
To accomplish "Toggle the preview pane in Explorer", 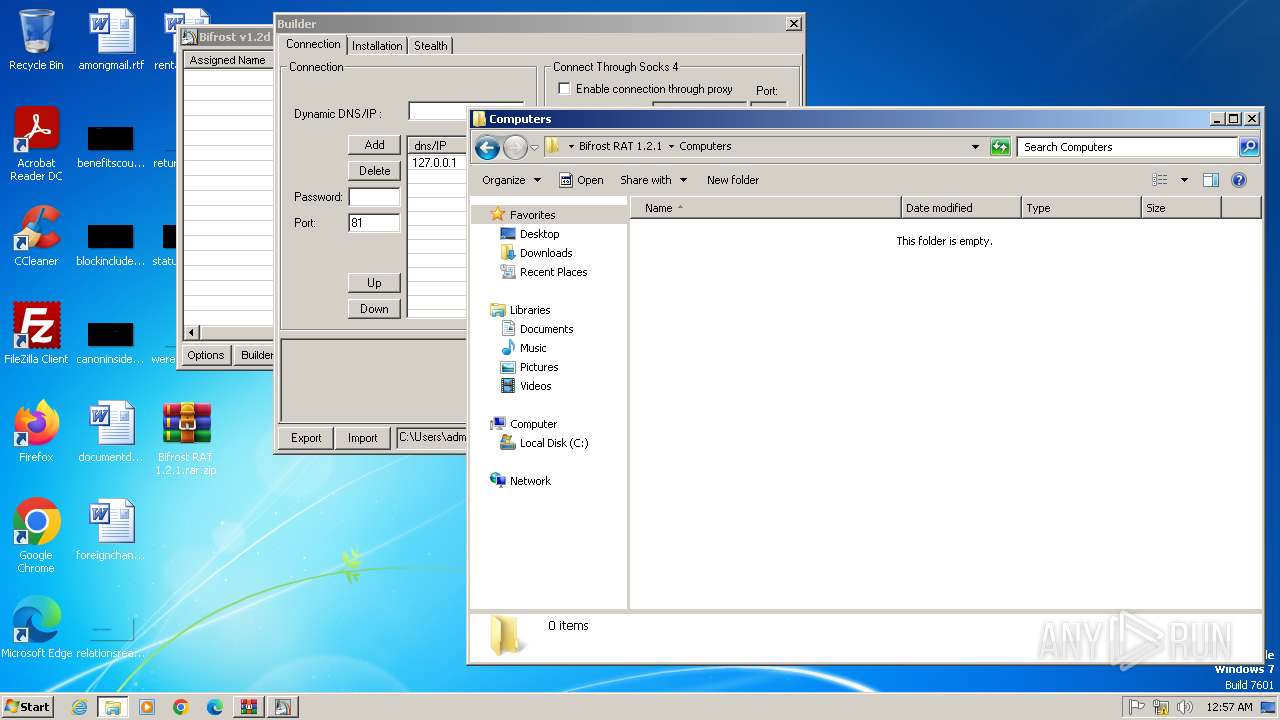I will [x=1211, y=180].
